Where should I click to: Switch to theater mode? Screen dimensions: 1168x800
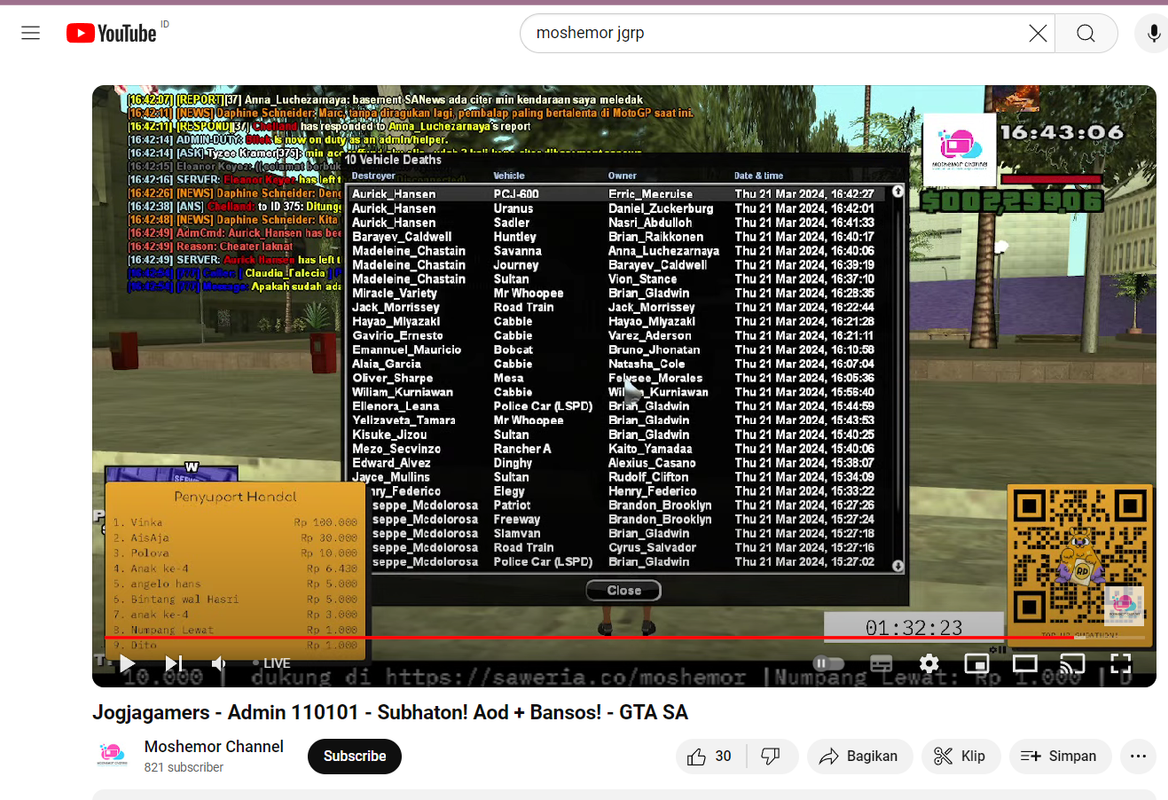coord(1025,663)
